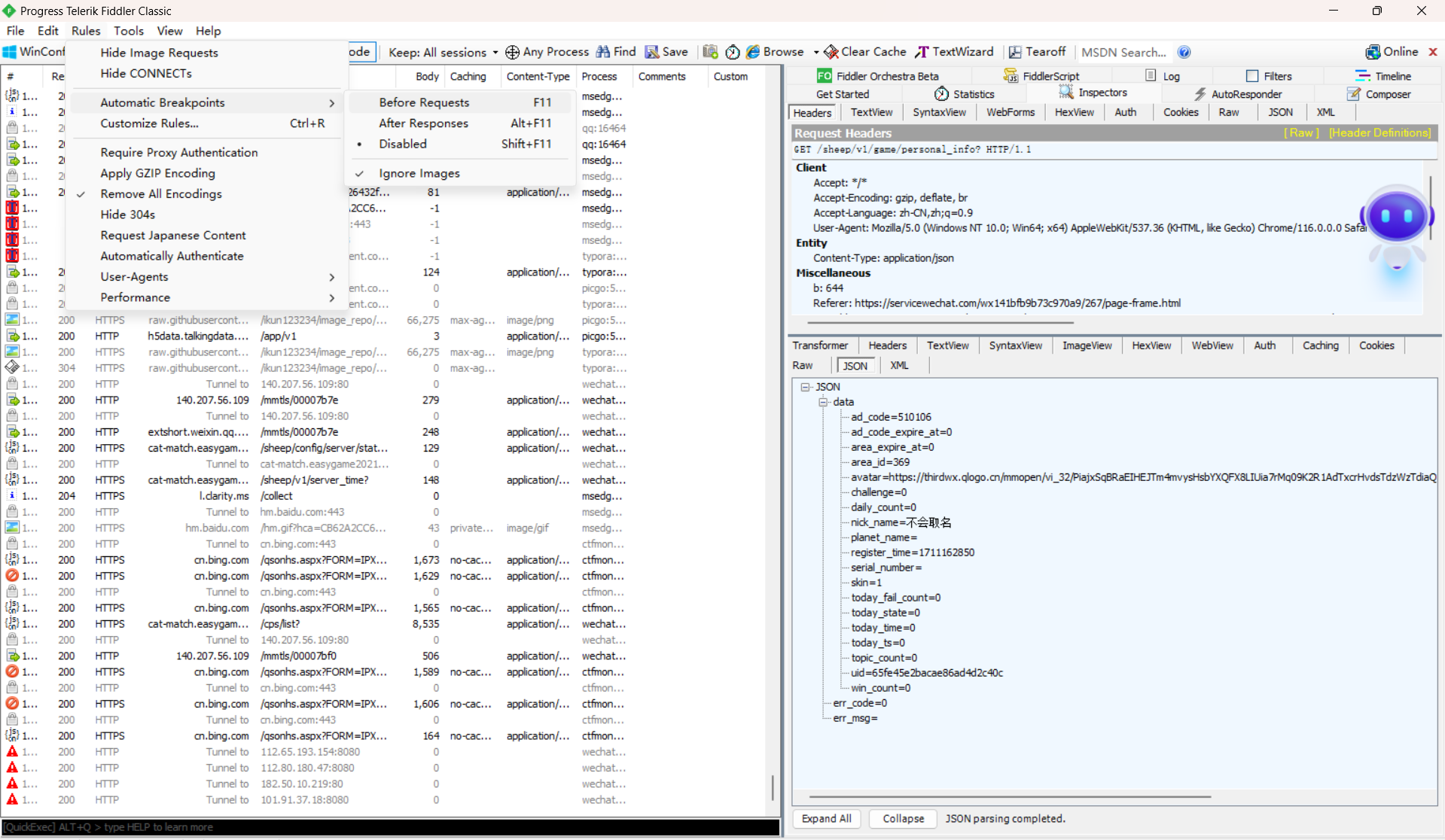Image resolution: width=1445 pixels, height=840 pixels.
Task: Expand the Automatic Breakpoints submenu arrow
Action: 332,102
